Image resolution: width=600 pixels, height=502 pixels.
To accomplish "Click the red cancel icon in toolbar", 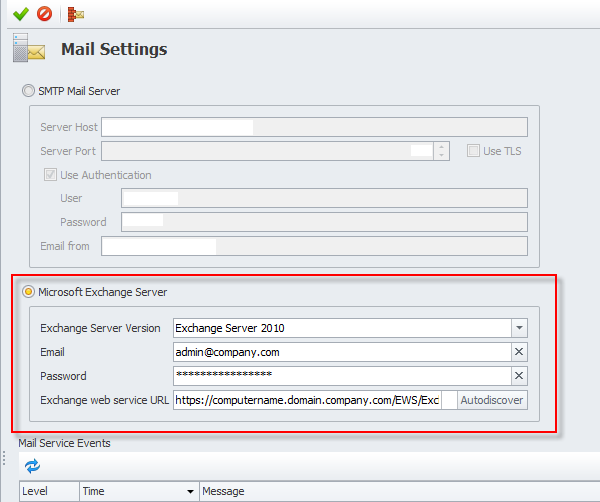I will 44,13.
